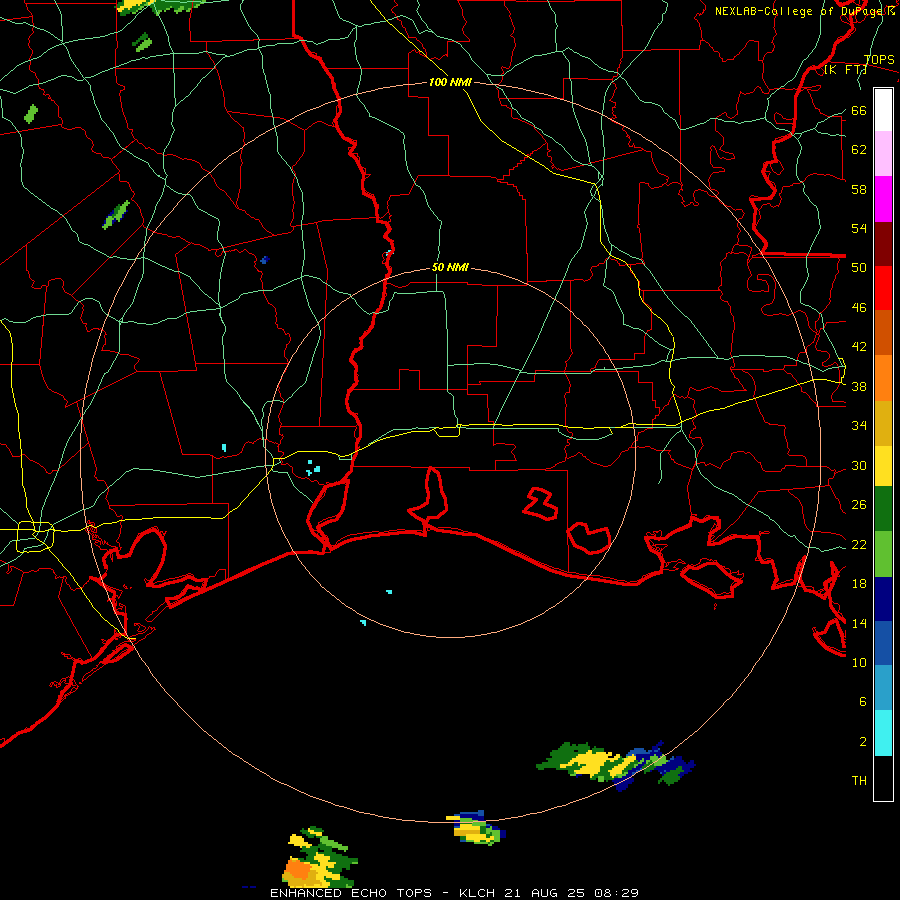
Task: Click the light blue 14 kft legend swatch
Action: click(x=883, y=688)
